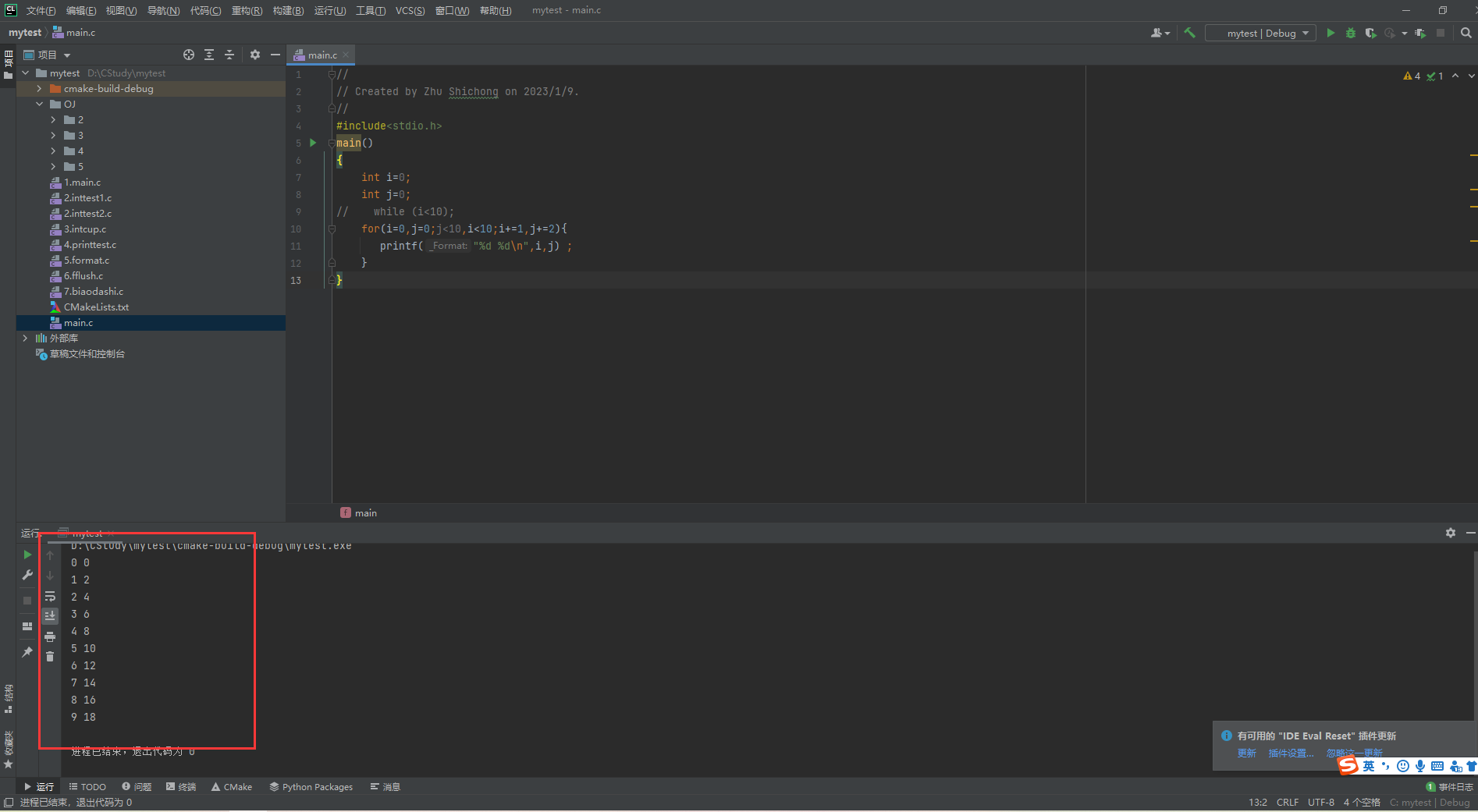The width and height of the screenshot is (1478, 812).
Task: Click the warnings count indicator
Action: point(1412,76)
